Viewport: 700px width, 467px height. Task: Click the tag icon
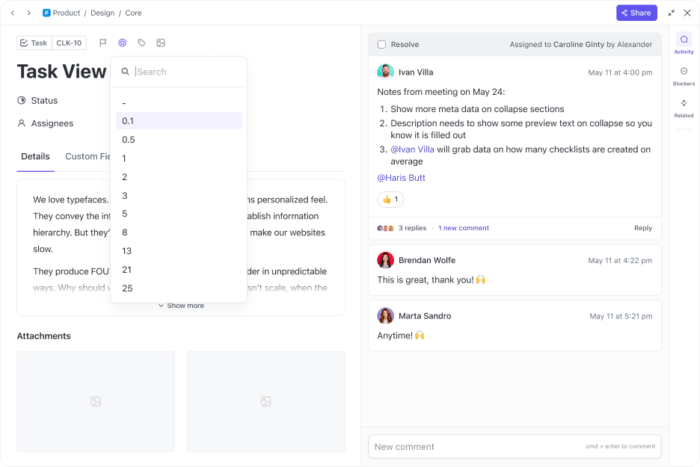[141, 43]
